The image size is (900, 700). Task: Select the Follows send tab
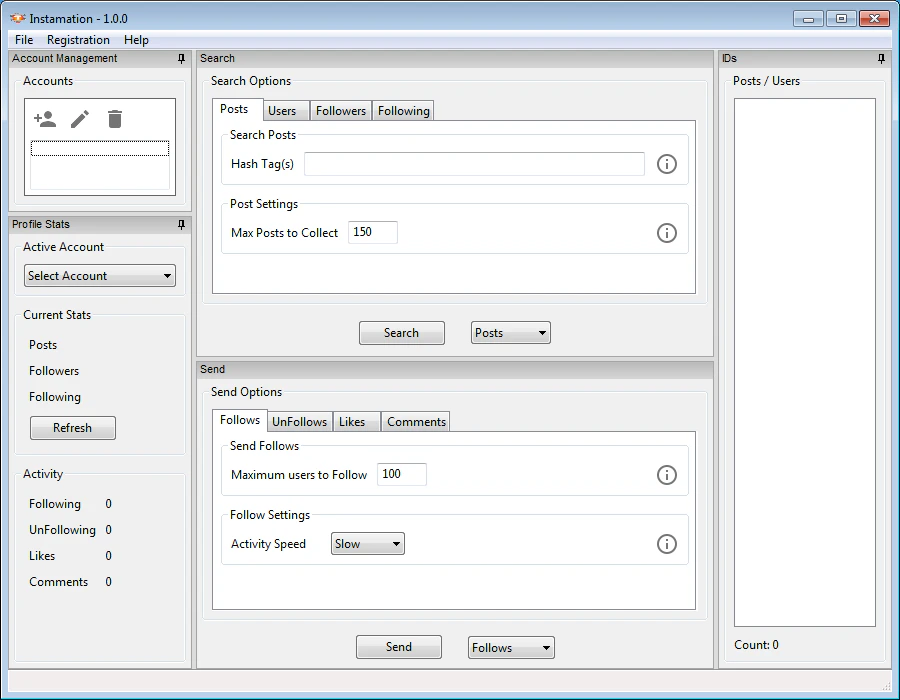pyautogui.click(x=240, y=420)
